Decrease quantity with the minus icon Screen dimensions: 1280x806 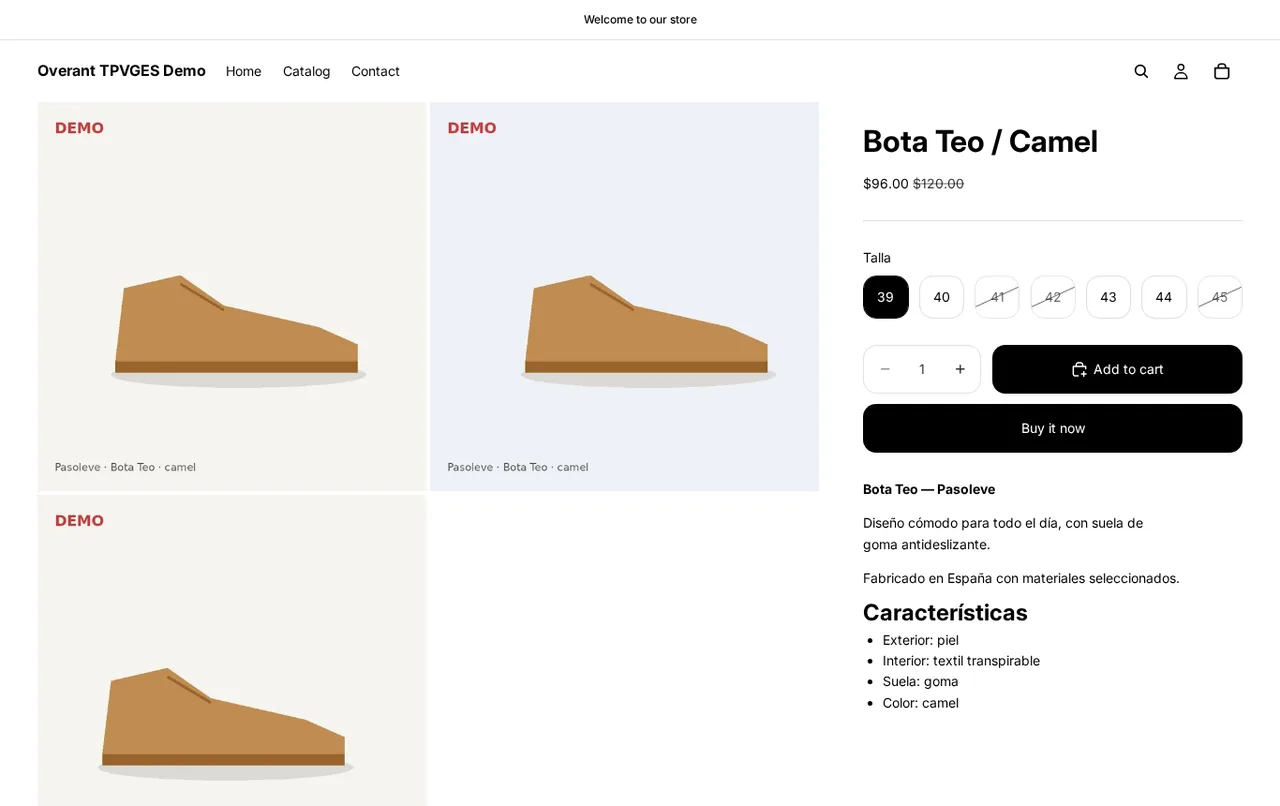[x=885, y=369]
